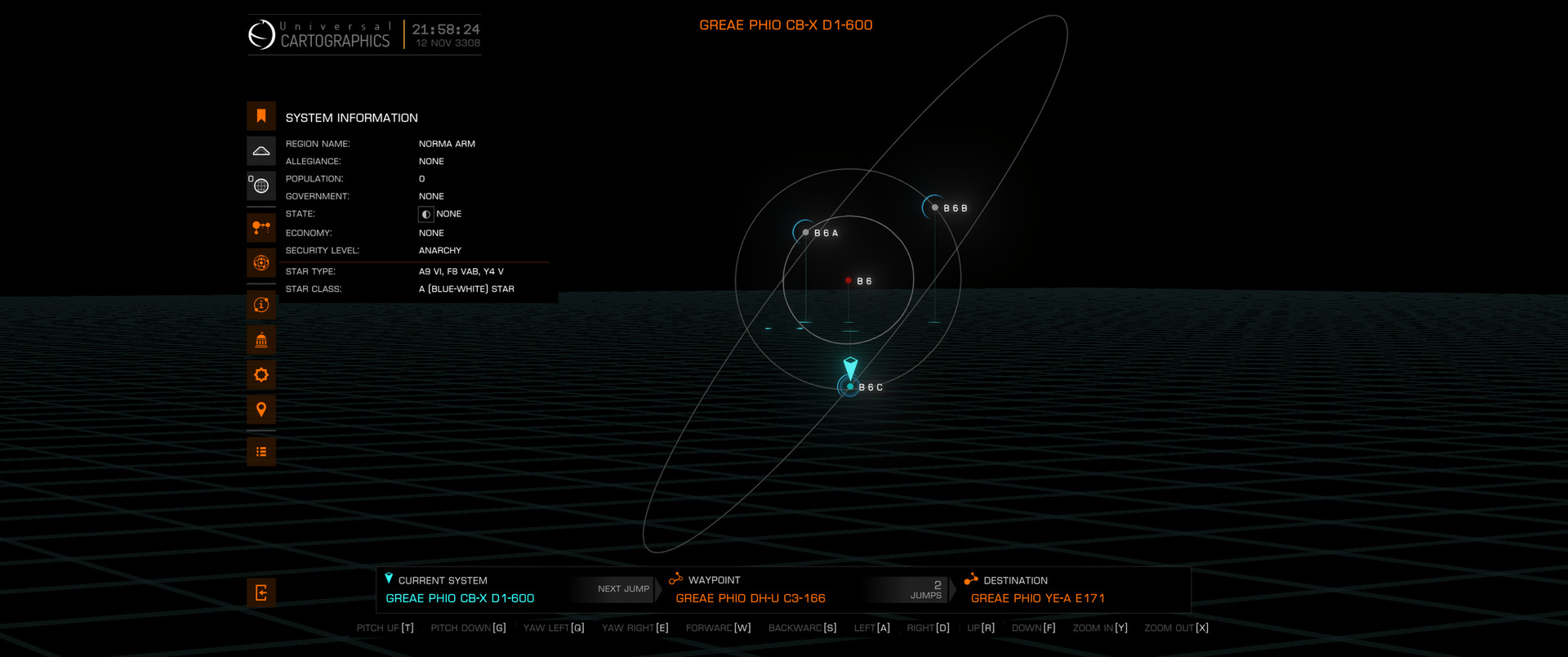The width and height of the screenshot is (1568, 657).
Task: Click waypoint GREAE PHIO DH-U C3-166
Action: [750, 598]
